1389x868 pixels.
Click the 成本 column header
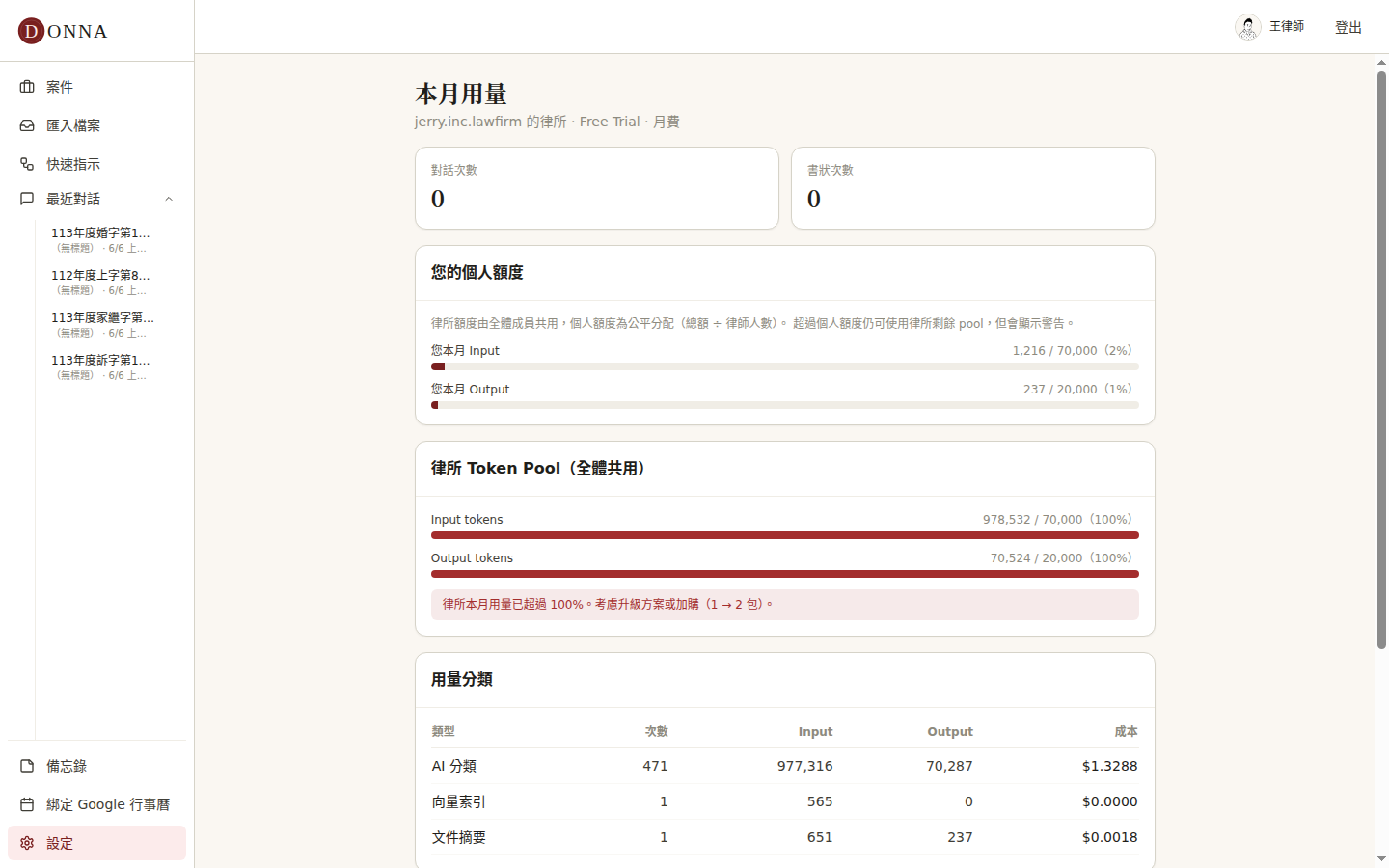1127,731
